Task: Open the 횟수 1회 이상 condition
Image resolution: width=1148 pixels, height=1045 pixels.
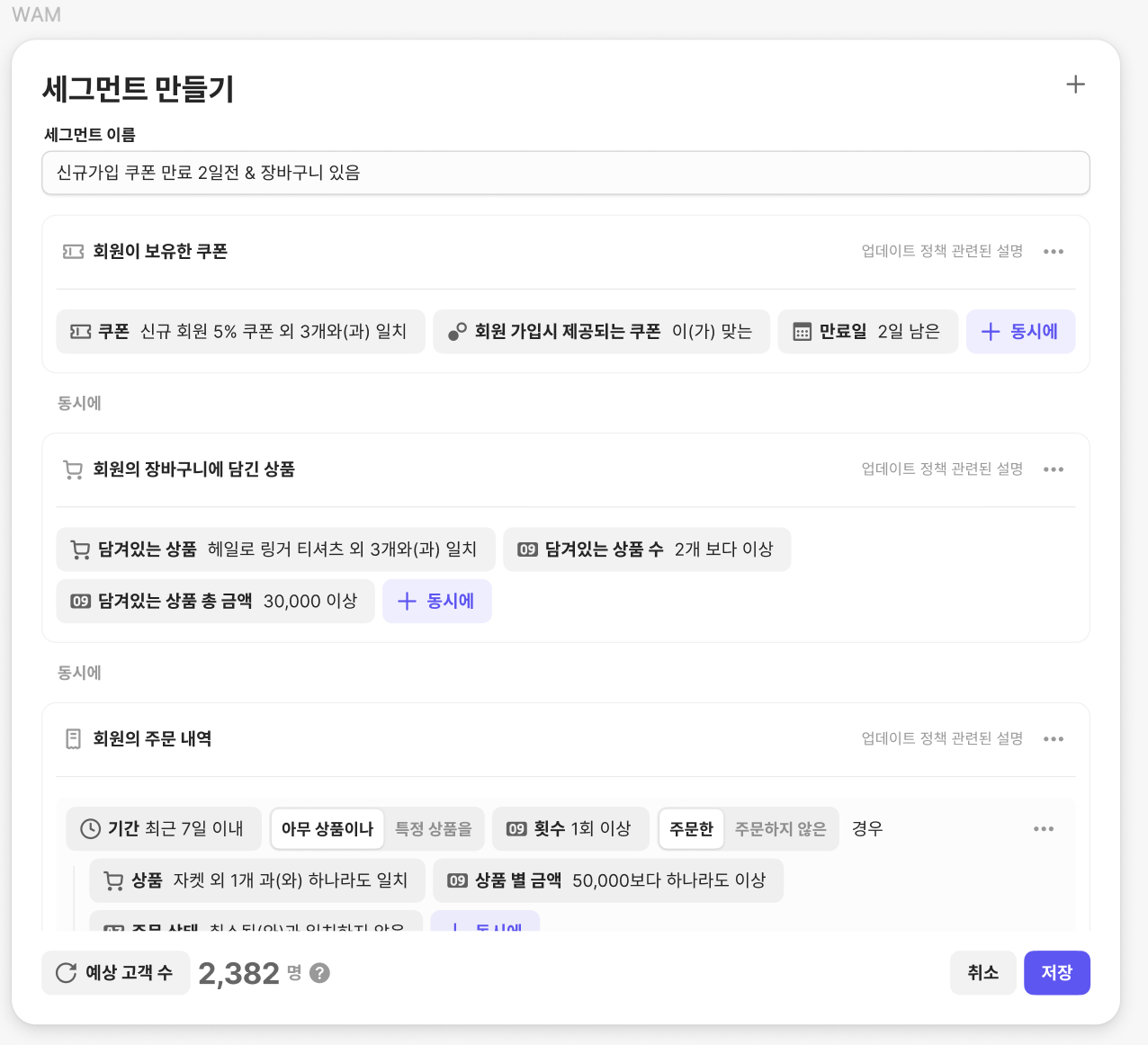Action: pos(570,829)
